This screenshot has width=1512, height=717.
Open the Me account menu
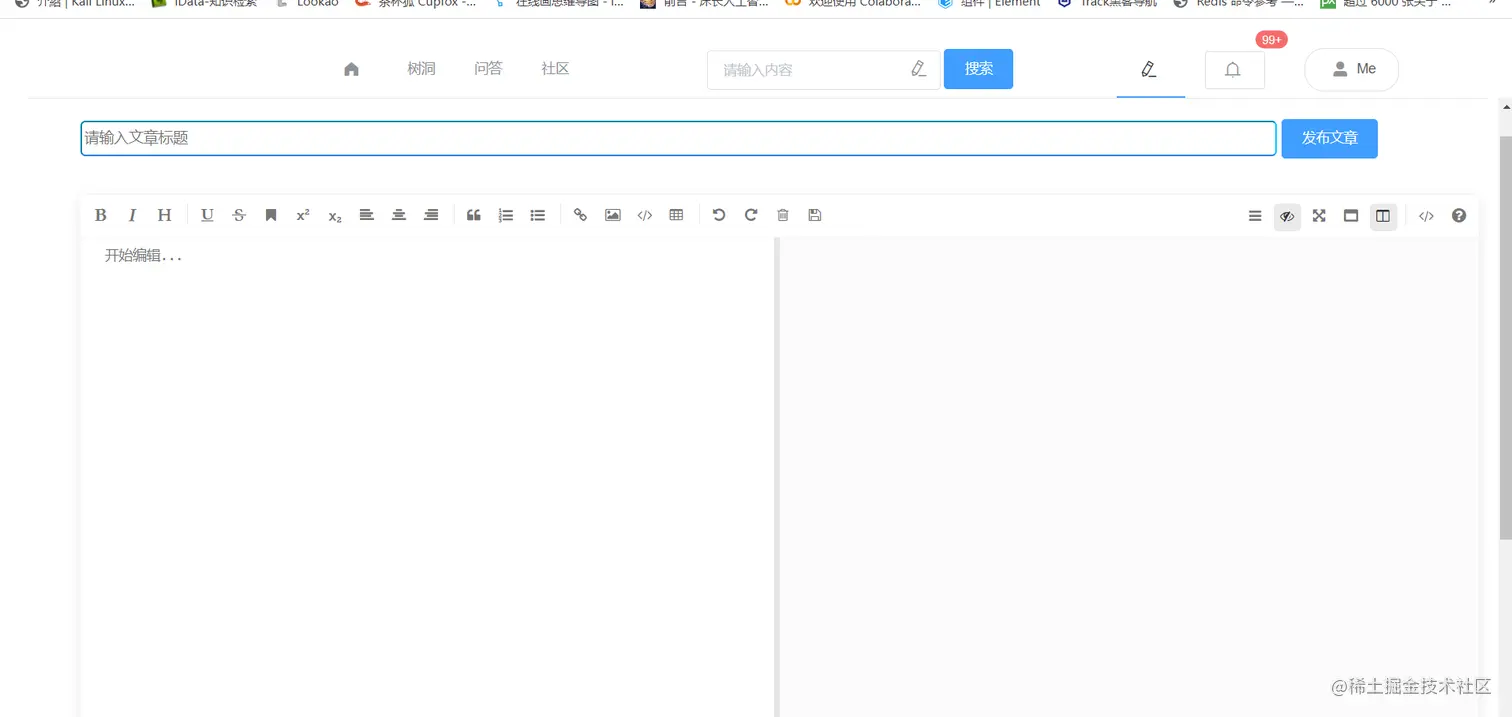1351,69
